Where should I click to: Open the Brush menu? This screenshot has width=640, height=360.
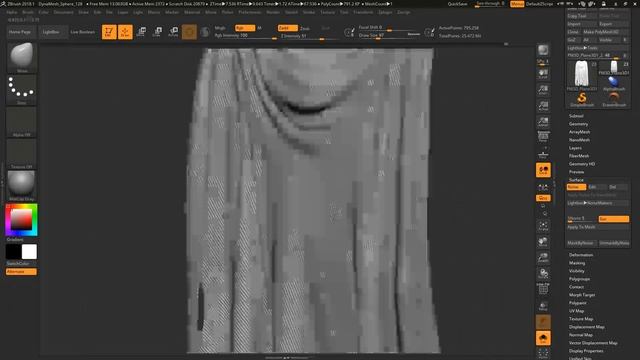[x=28, y=12]
